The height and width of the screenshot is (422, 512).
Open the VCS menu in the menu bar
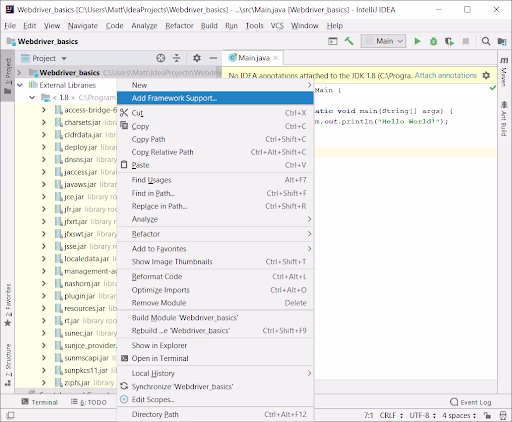[277, 26]
